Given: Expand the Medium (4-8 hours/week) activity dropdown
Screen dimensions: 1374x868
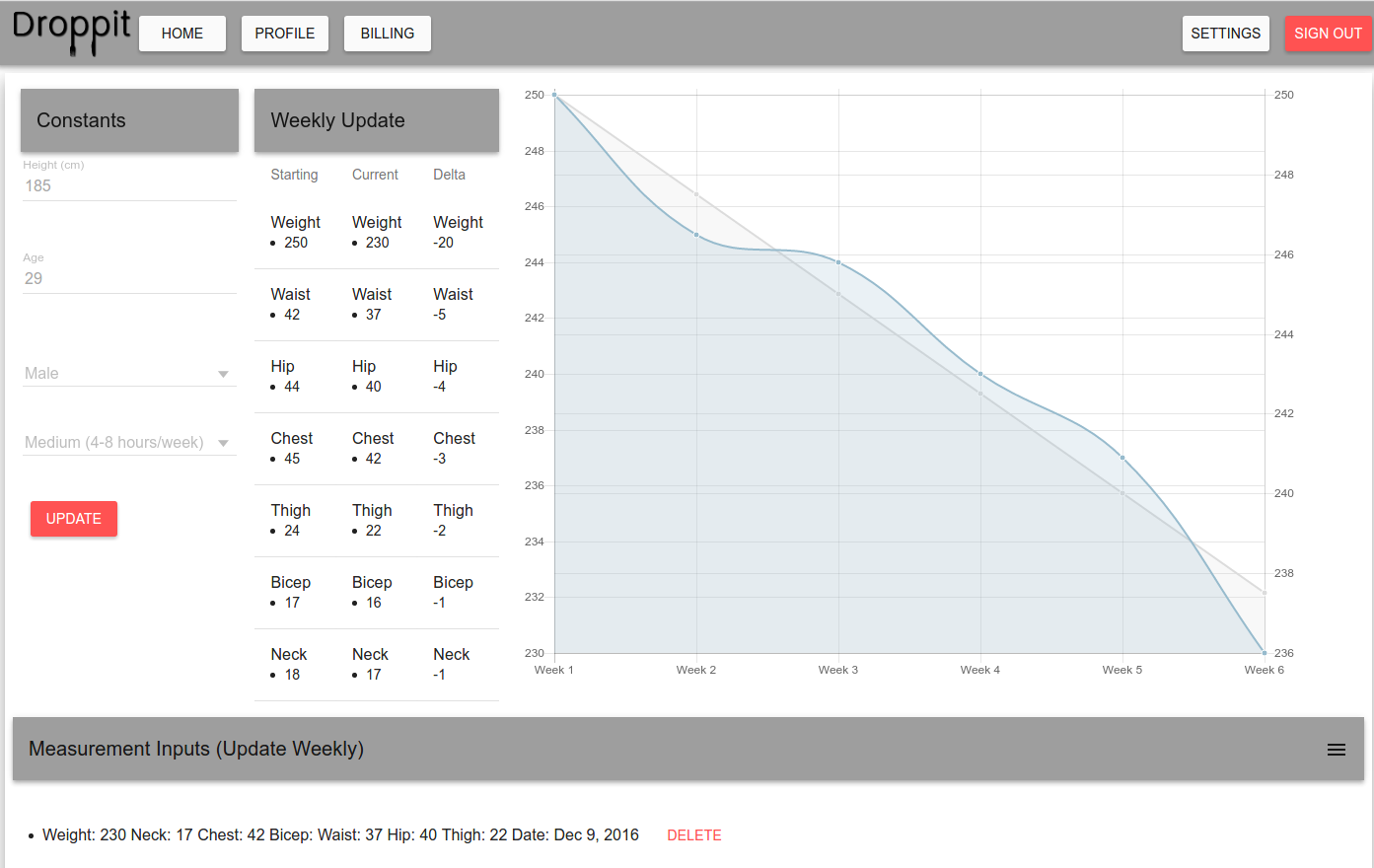Looking at the screenshot, I should pos(129,442).
